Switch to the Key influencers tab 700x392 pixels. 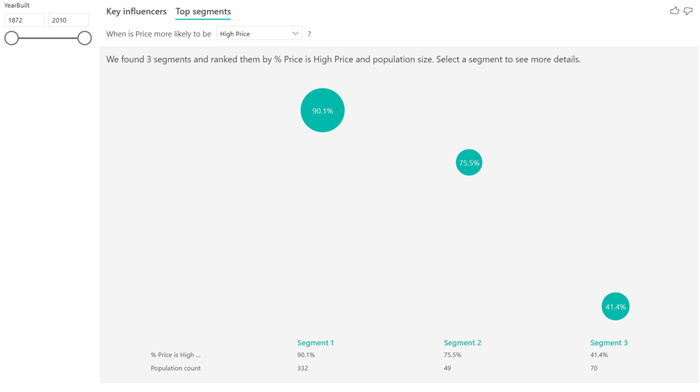click(136, 11)
